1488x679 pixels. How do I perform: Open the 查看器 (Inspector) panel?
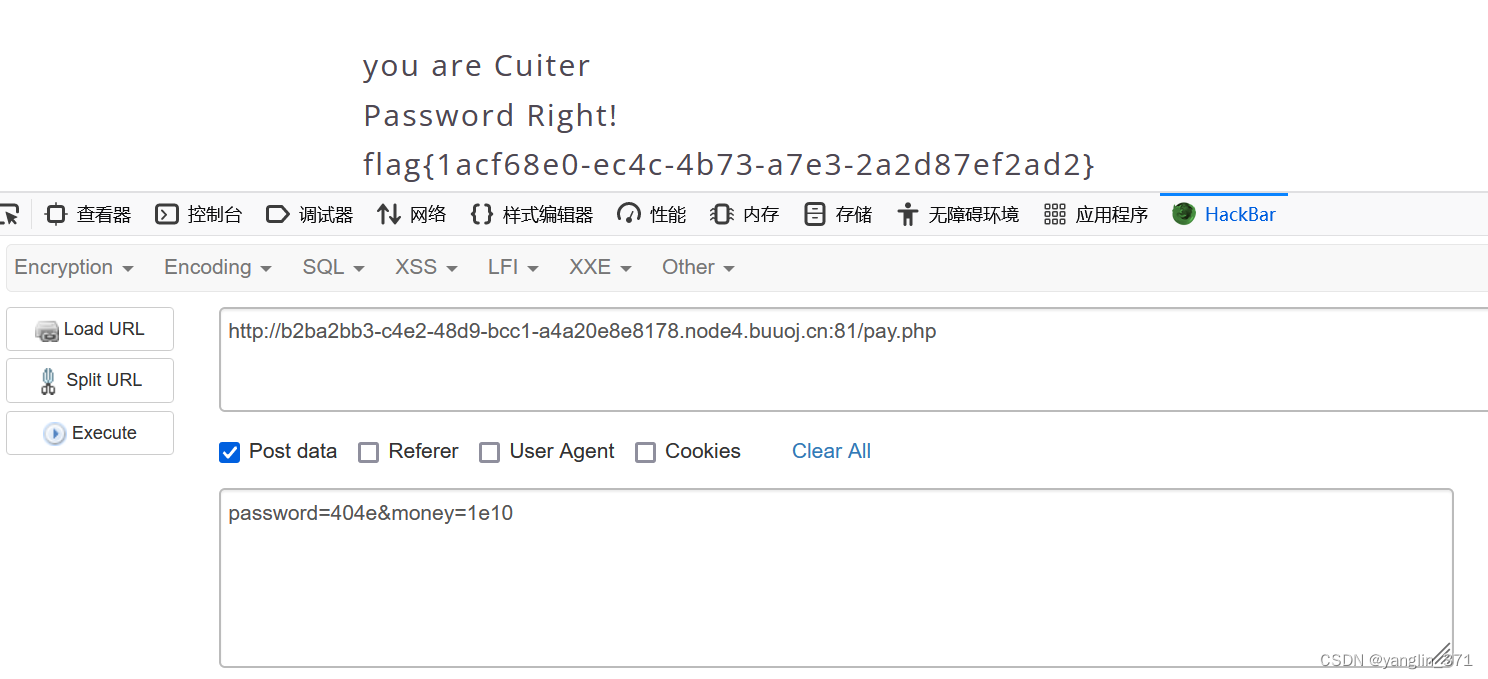pos(87,213)
